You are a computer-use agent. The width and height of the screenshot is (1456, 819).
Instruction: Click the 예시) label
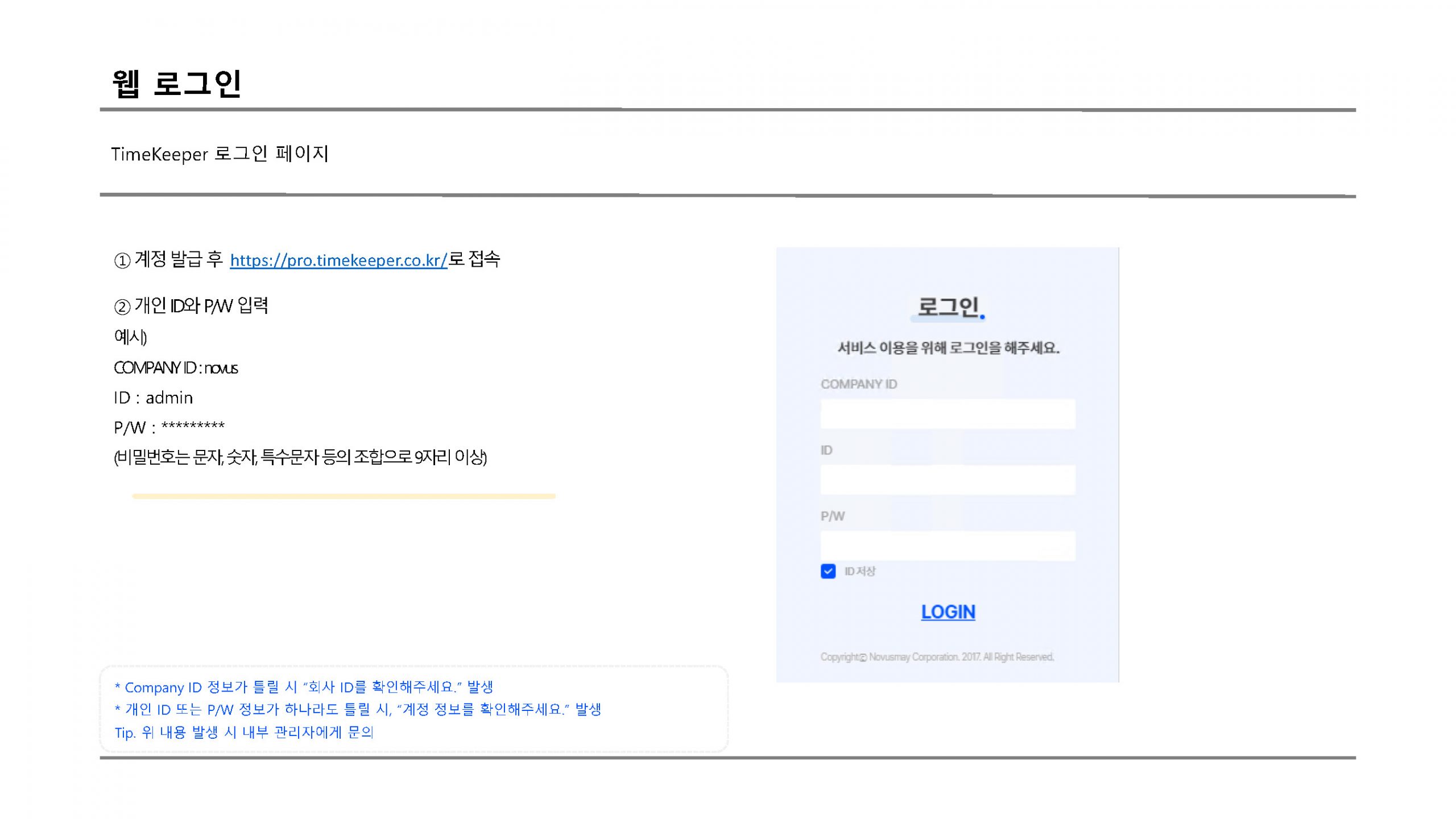tap(130, 337)
